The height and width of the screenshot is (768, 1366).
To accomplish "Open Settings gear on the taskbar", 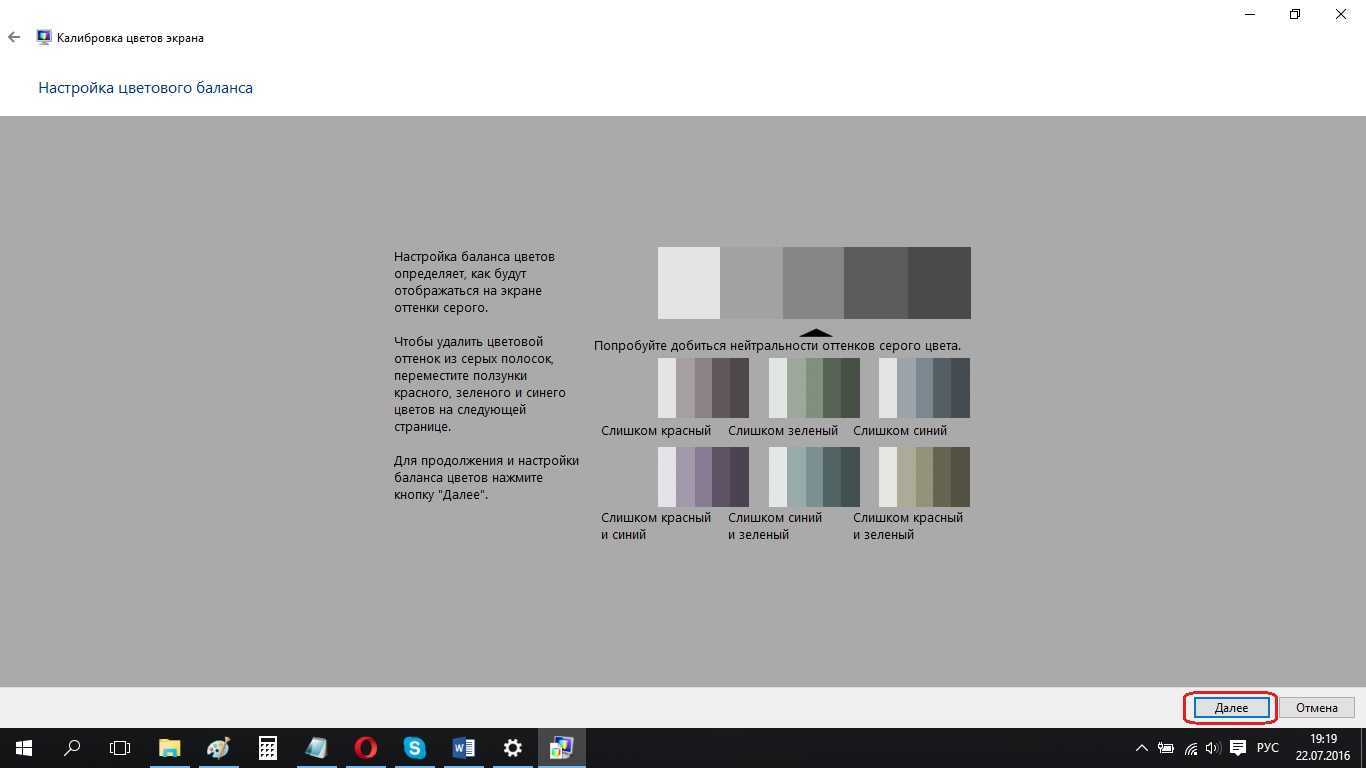I will [x=512, y=748].
